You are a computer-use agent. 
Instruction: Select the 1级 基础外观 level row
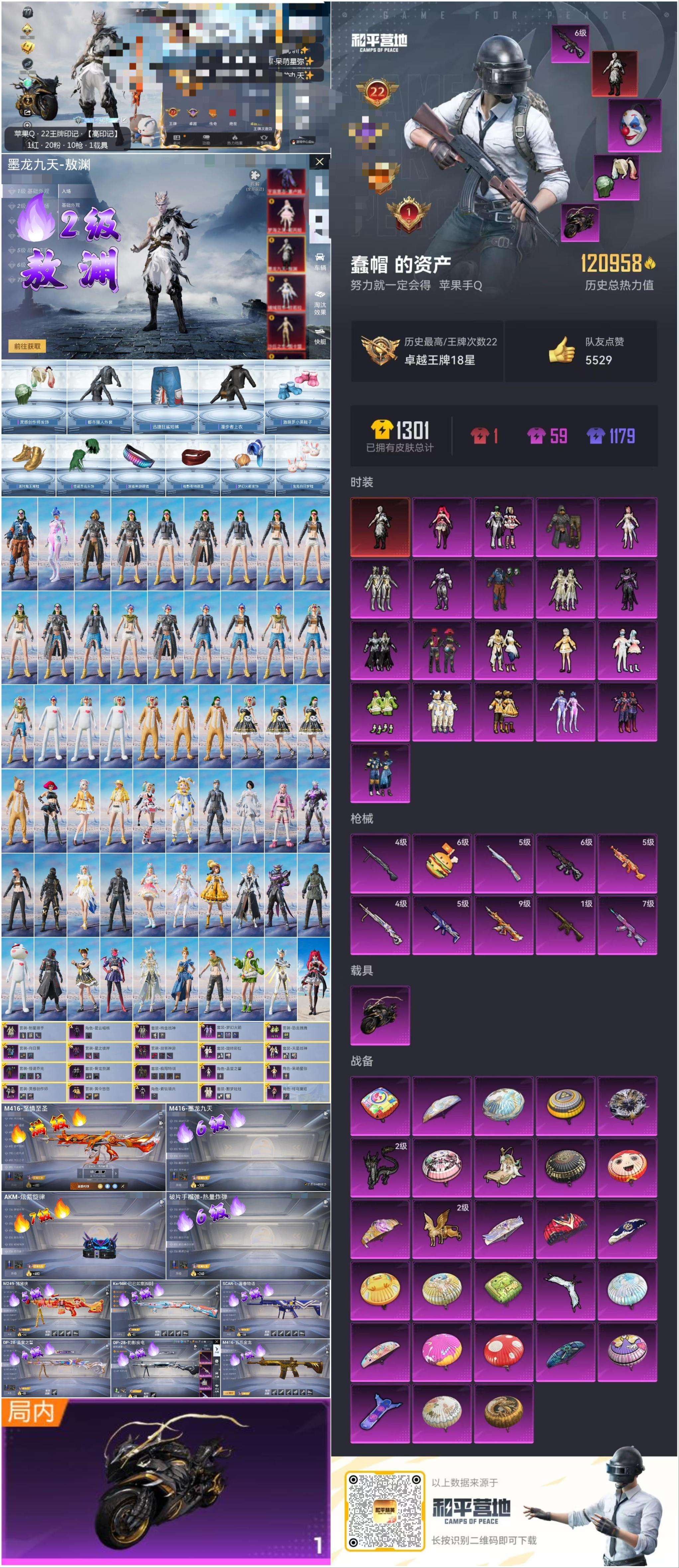[x=29, y=191]
